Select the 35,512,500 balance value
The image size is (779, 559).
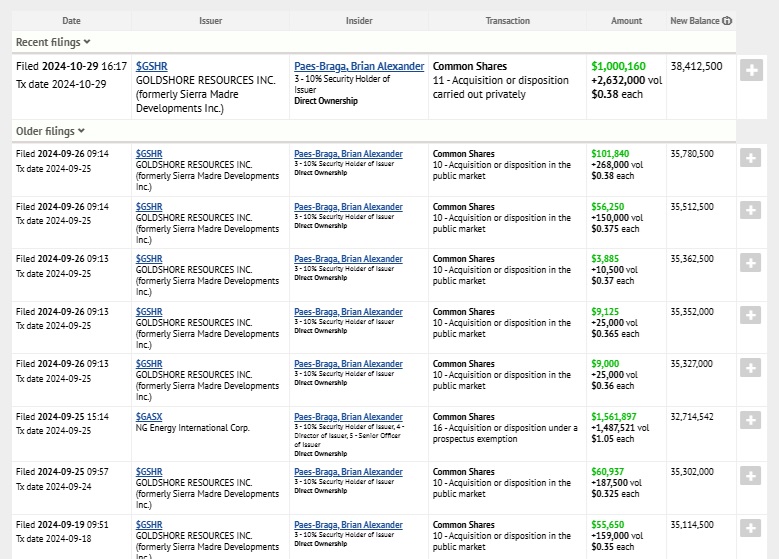point(692,207)
